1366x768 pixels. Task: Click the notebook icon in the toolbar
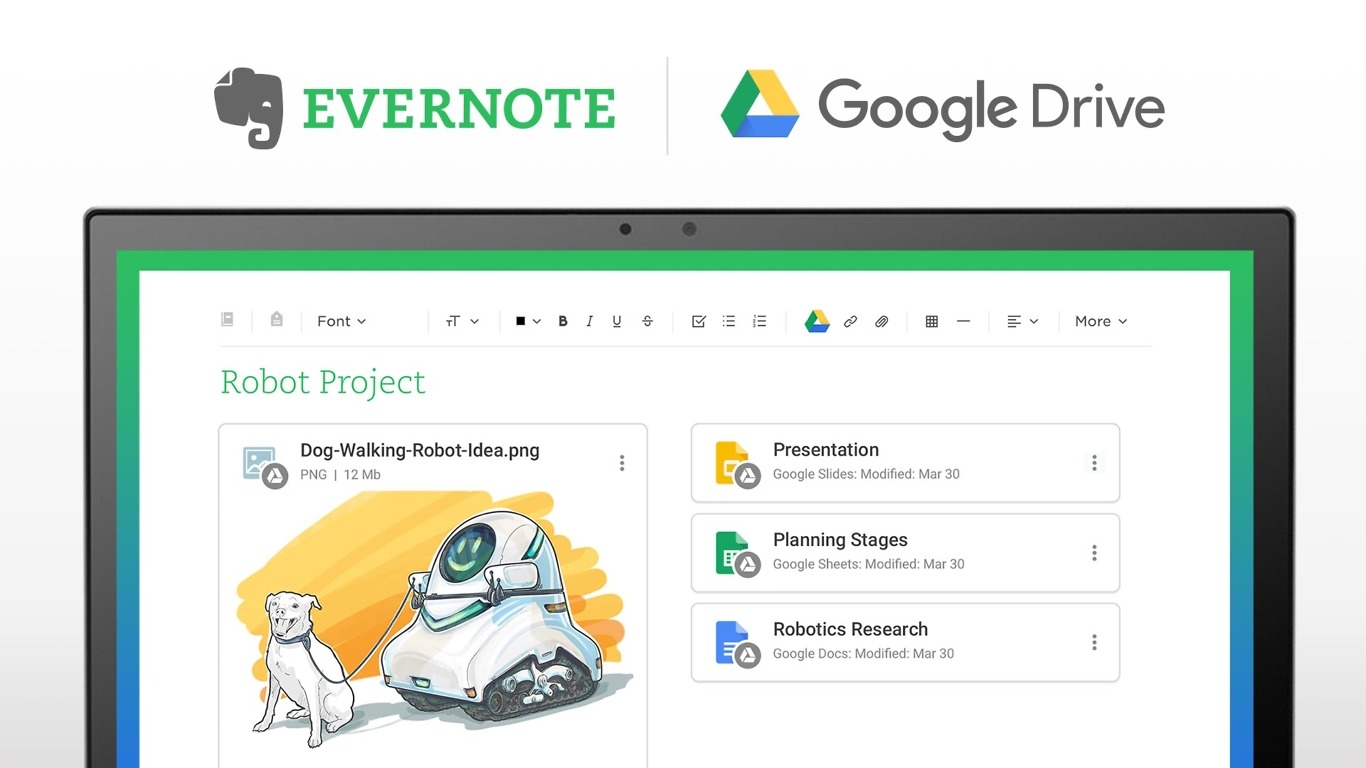click(227, 320)
